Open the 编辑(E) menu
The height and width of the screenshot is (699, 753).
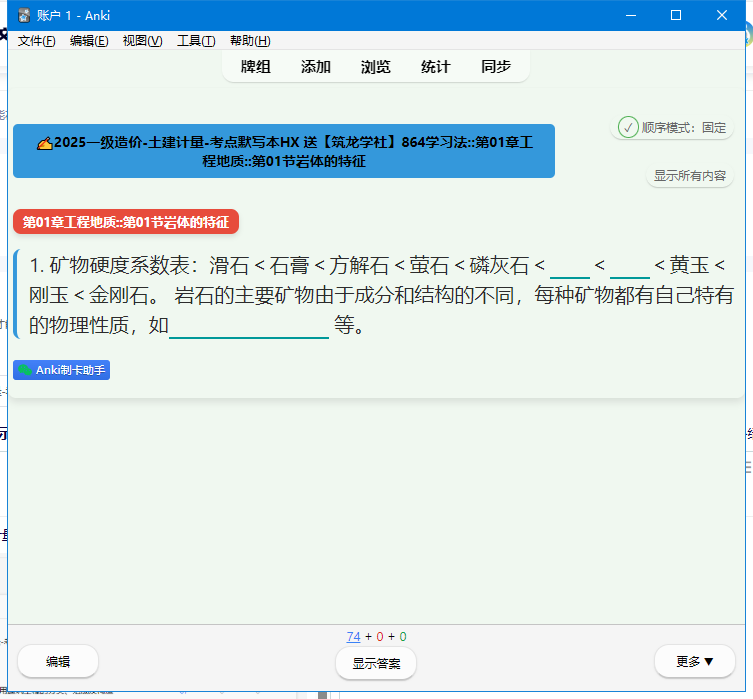[x=89, y=41]
